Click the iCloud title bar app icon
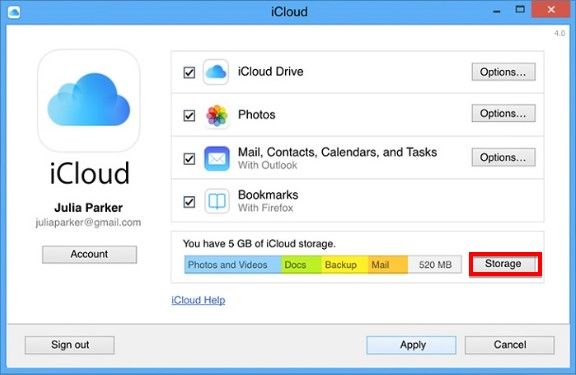This screenshot has width=576, height=375. [x=14, y=12]
